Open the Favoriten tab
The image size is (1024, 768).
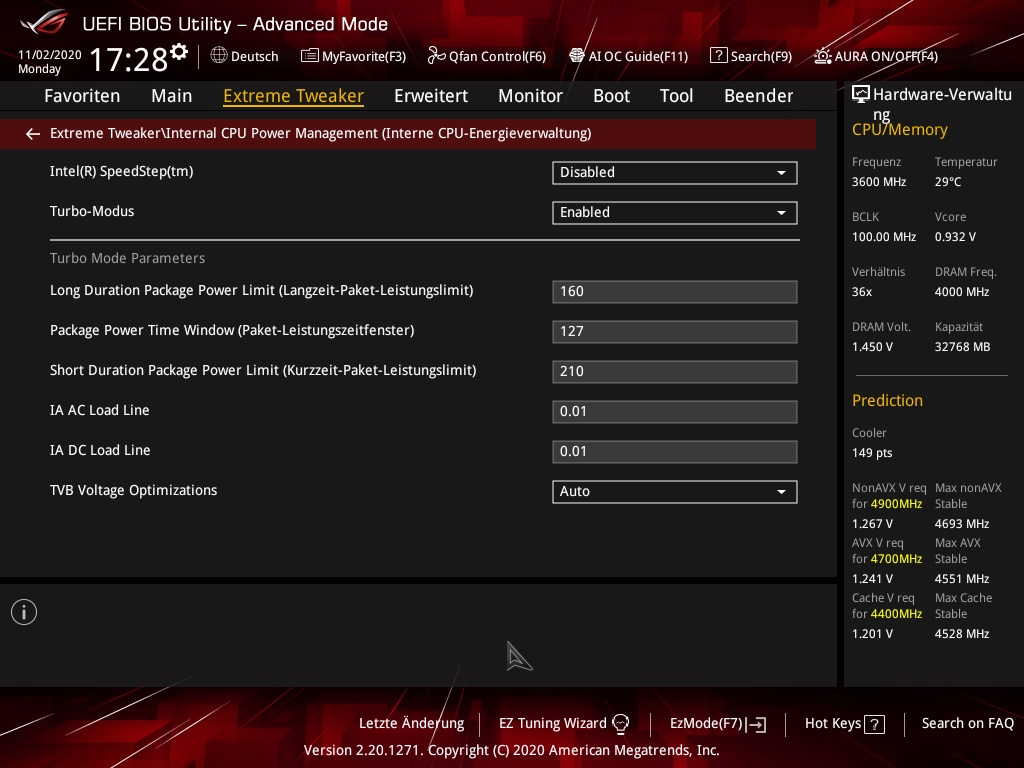tap(82, 96)
